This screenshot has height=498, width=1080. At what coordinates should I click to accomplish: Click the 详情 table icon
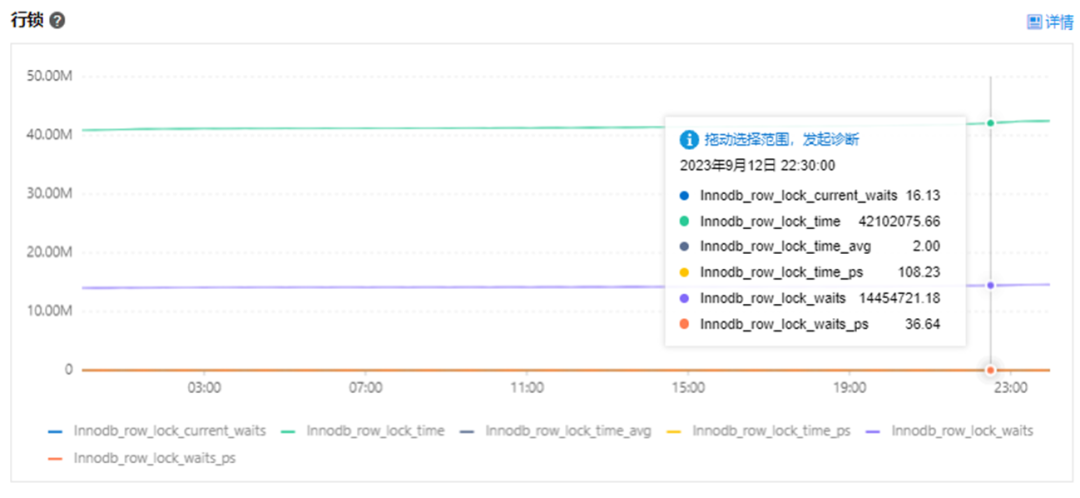click(x=1034, y=22)
